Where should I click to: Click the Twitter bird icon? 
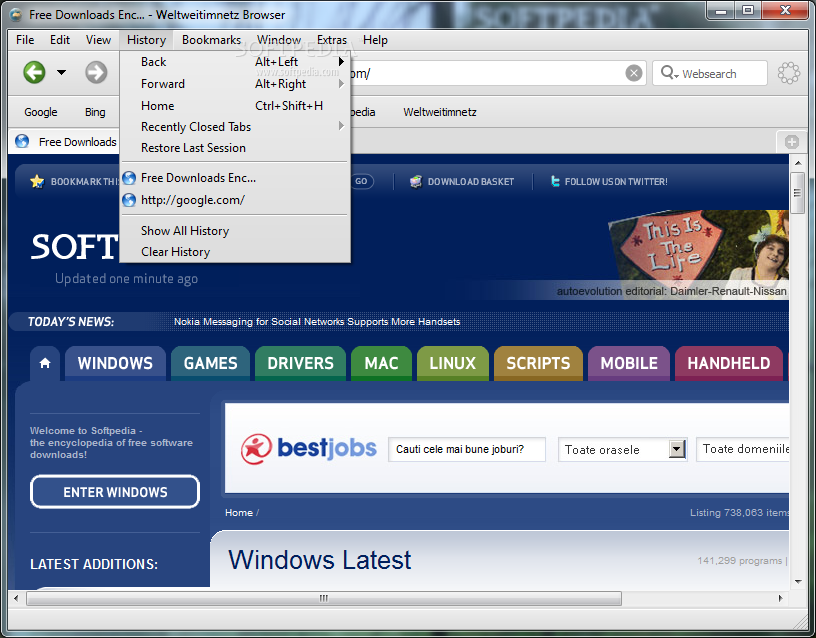click(x=555, y=181)
